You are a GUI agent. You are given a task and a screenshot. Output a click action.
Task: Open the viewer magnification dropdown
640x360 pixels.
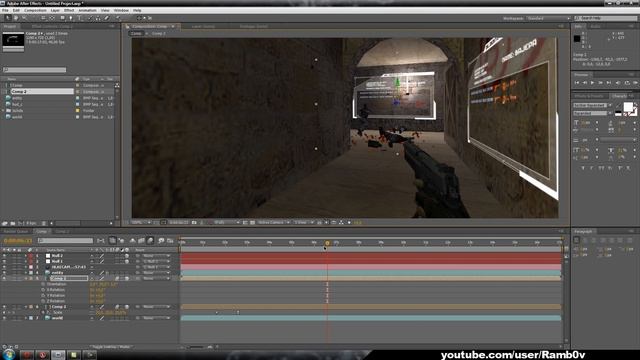[141, 222]
